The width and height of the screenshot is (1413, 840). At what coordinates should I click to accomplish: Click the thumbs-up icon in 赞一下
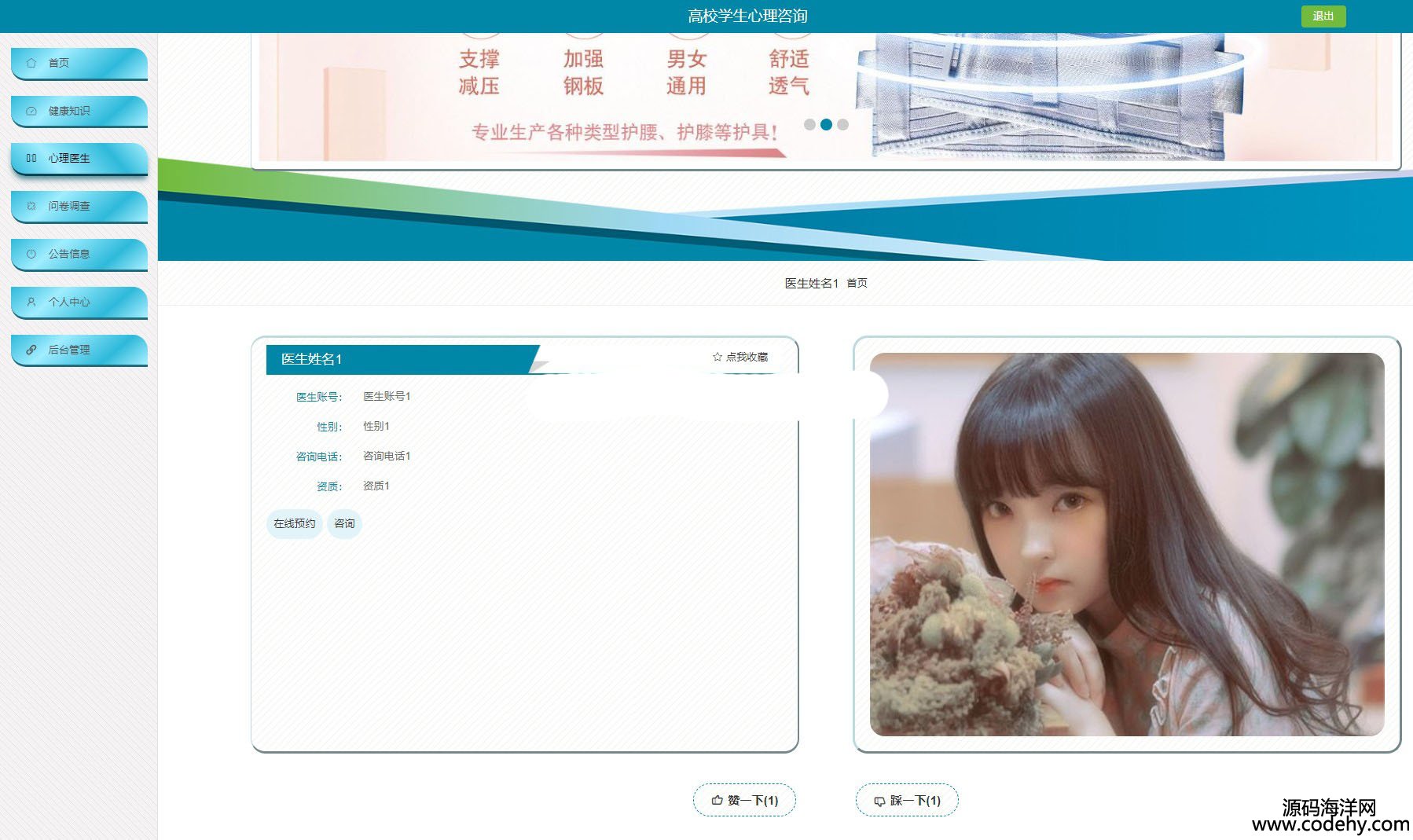click(717, 801)
